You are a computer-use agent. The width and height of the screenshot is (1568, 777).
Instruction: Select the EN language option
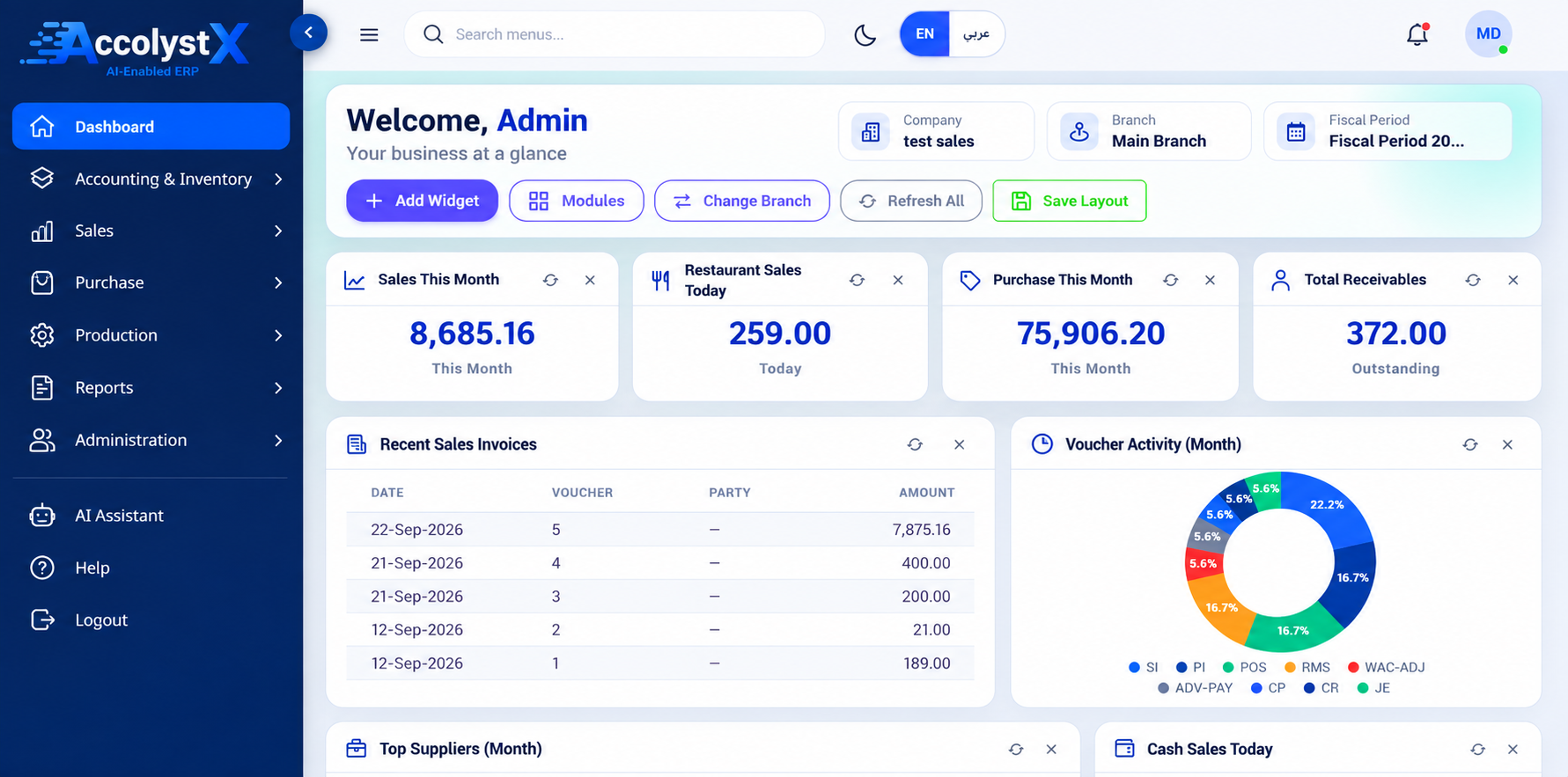924,34
